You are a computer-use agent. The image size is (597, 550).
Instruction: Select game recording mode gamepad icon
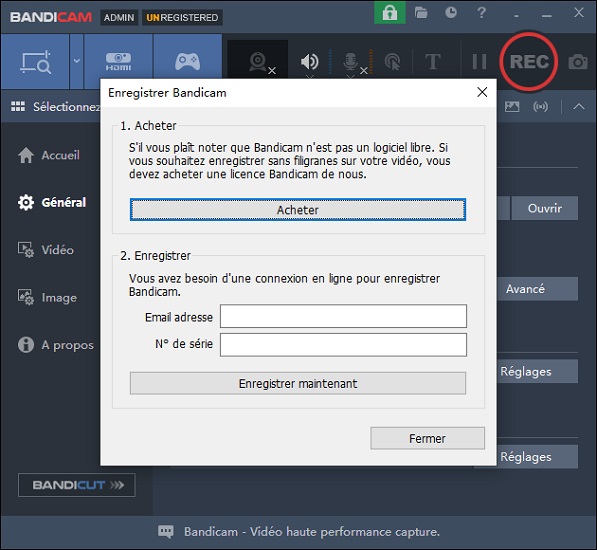187,61
